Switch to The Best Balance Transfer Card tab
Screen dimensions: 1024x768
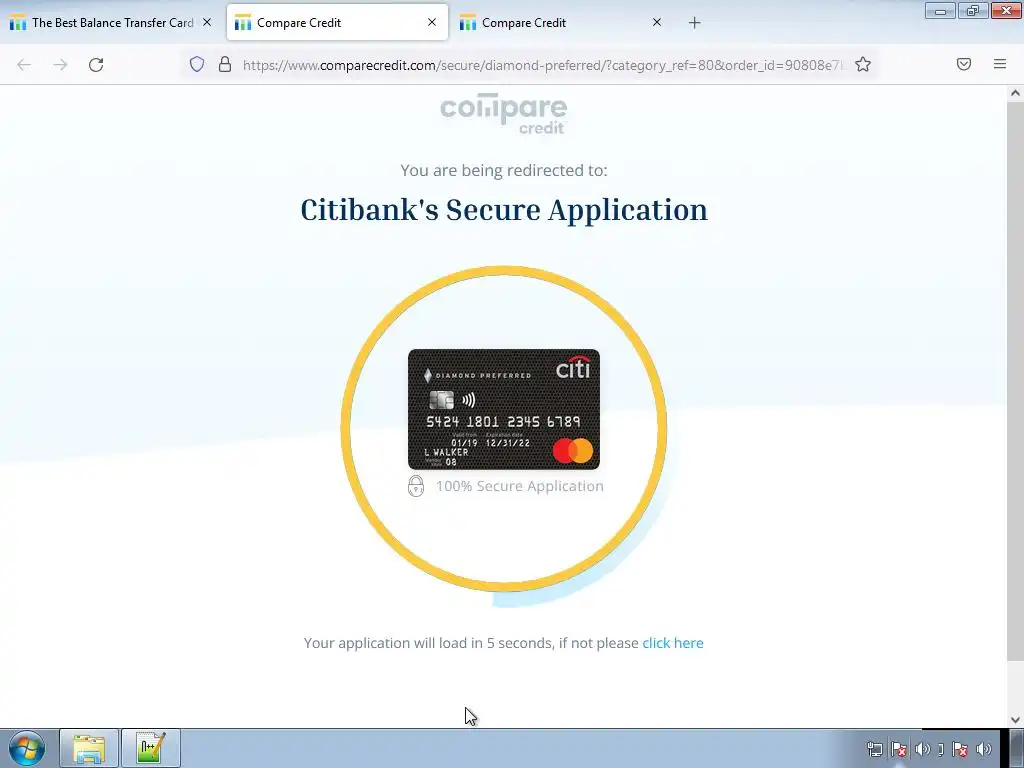111,23
